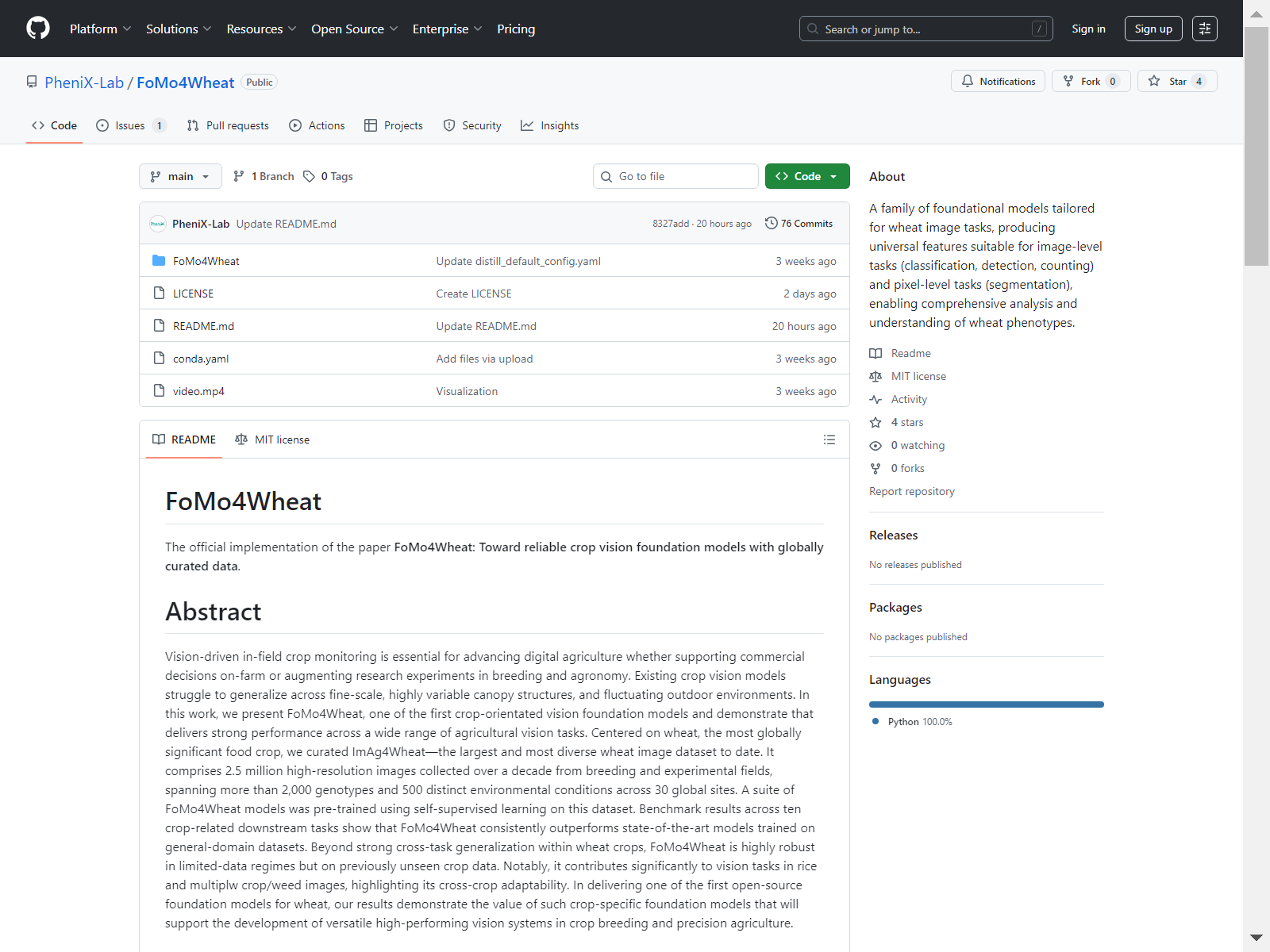Image resolution: width=1270 pixels, height=952 pixels.
Task: Expand the Enterprise menu
Action: tap(447, 29)
